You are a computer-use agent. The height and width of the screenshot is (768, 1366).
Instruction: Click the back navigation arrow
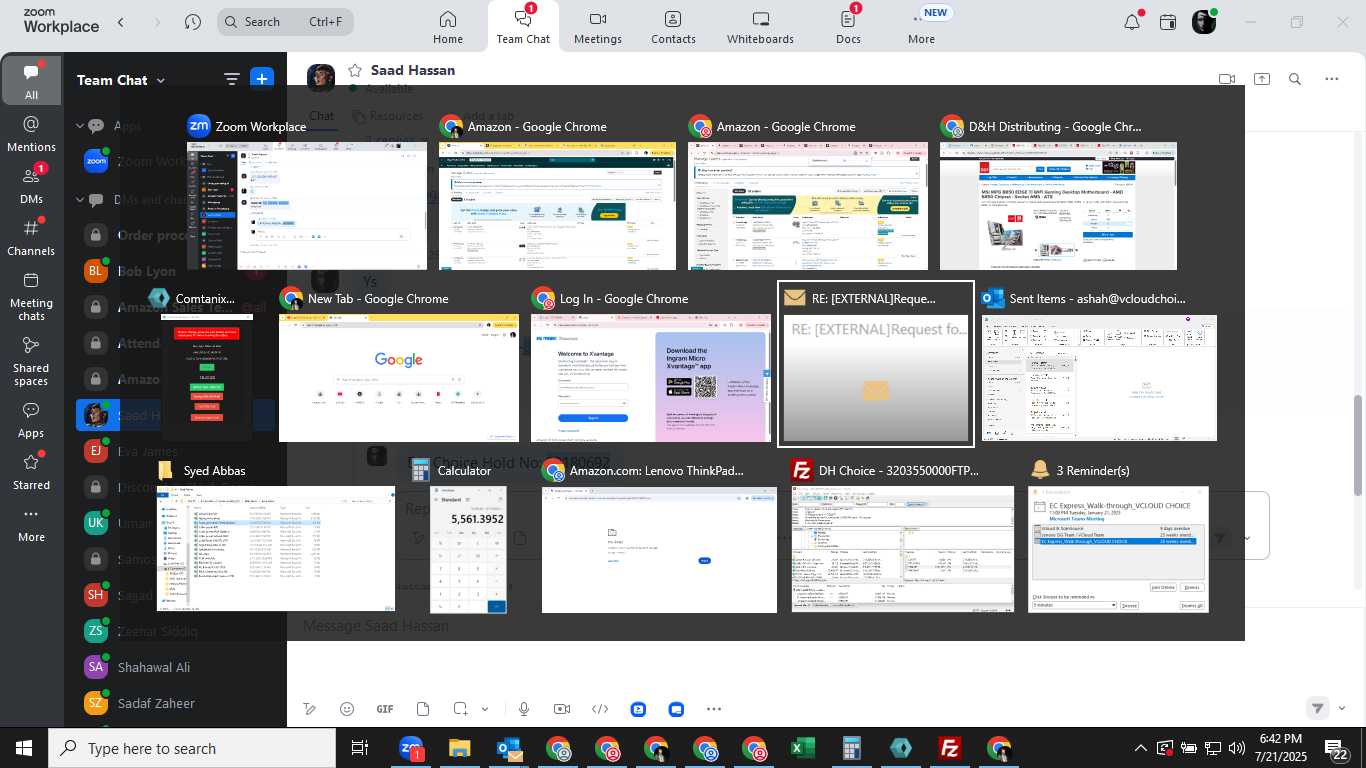pyautogui.click(x=121, y=22)
